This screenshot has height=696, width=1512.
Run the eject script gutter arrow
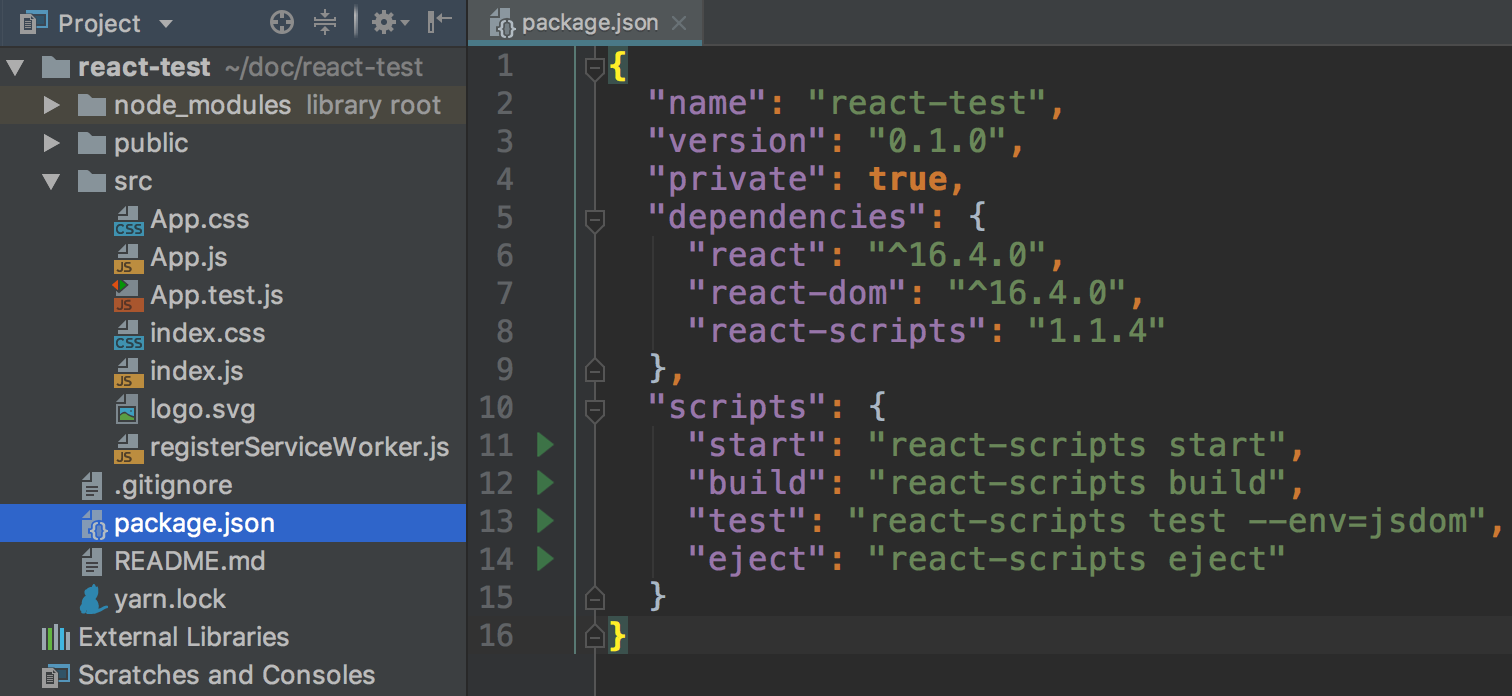tap(545, 559)
